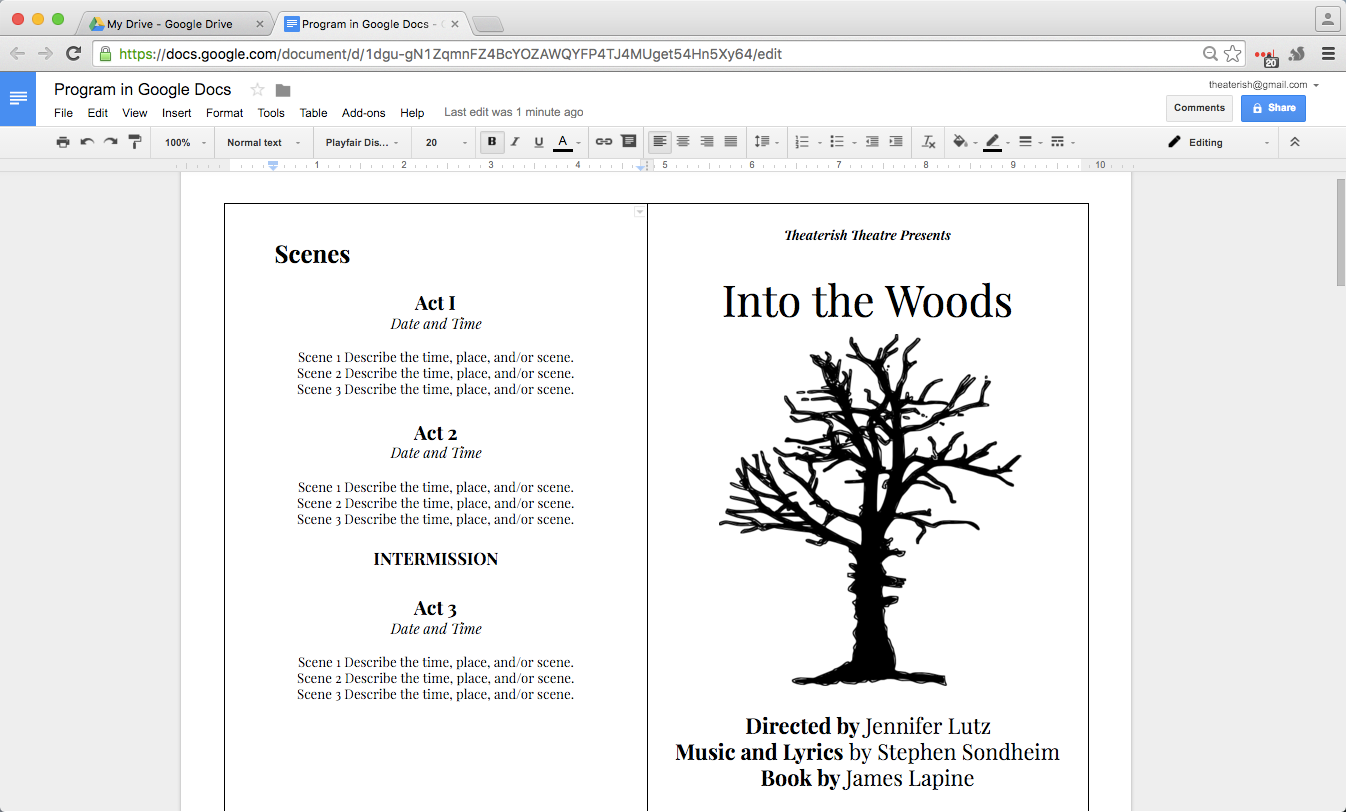Open the Chrome user profile button
Image resolution: width=1346 pixels, height=812 pixels.
pos(1327,19)
